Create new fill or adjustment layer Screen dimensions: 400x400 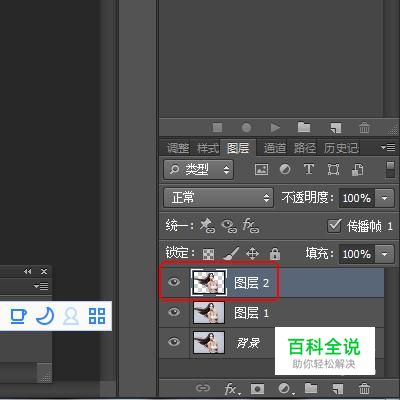tap(285, 389)
